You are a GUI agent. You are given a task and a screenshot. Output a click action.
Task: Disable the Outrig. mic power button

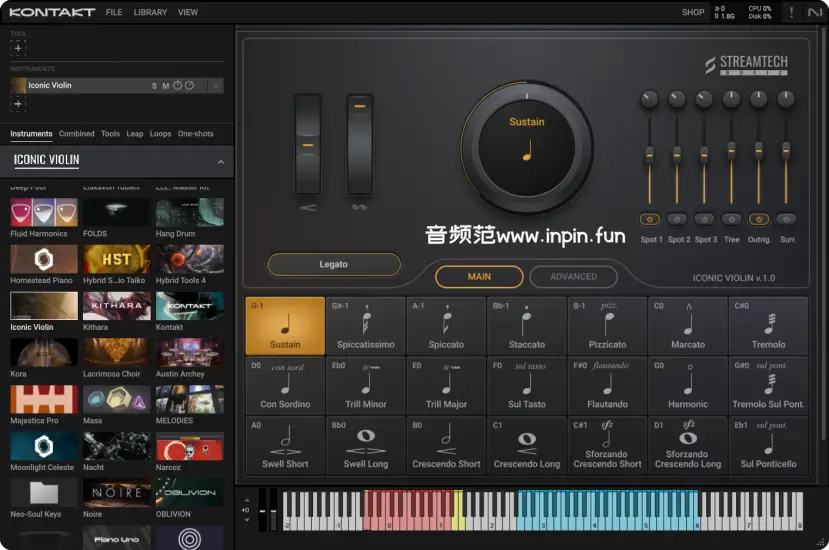click(759, 219)
